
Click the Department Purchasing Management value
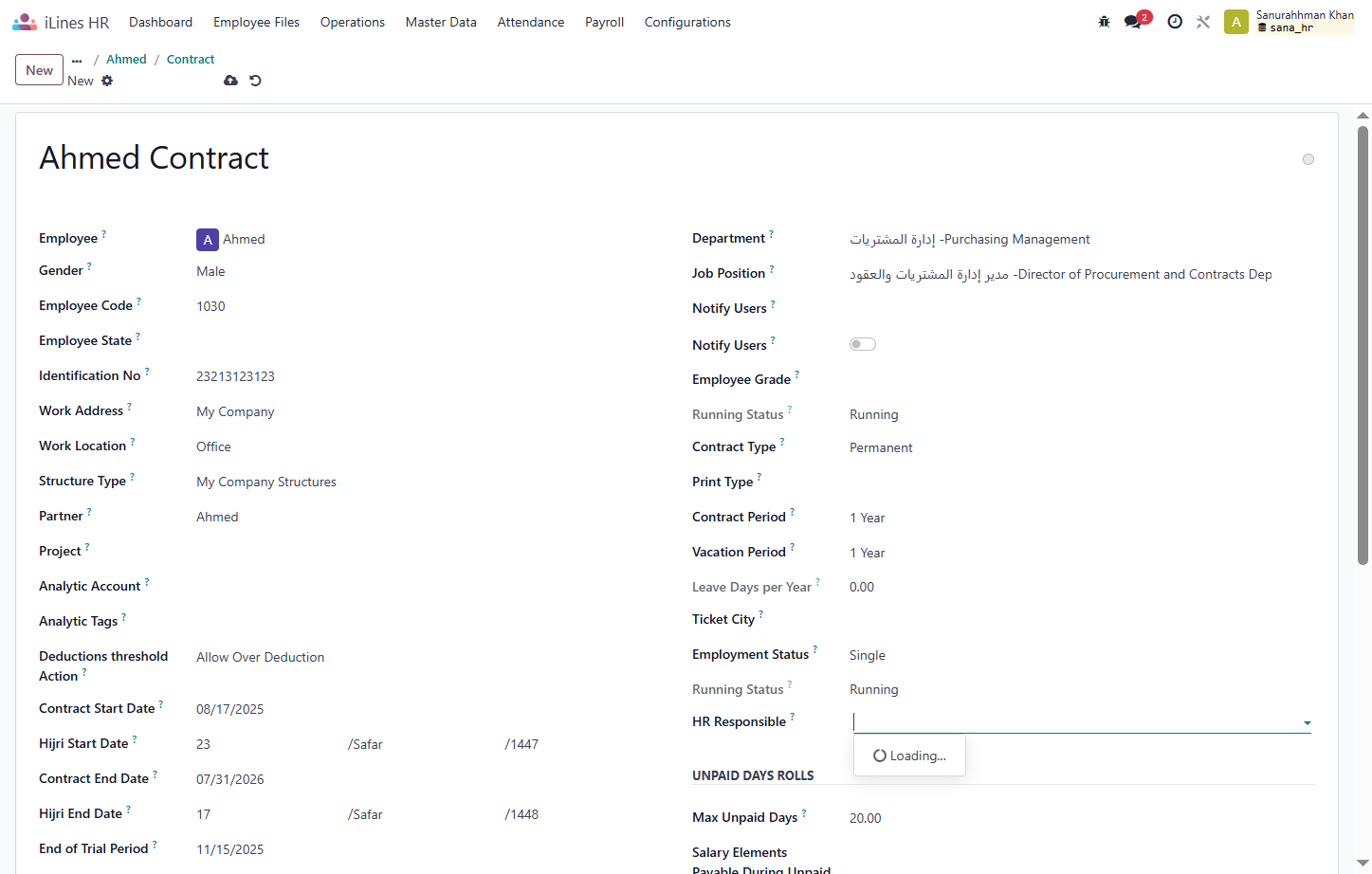pyautogui.click(x=970, y=240)
